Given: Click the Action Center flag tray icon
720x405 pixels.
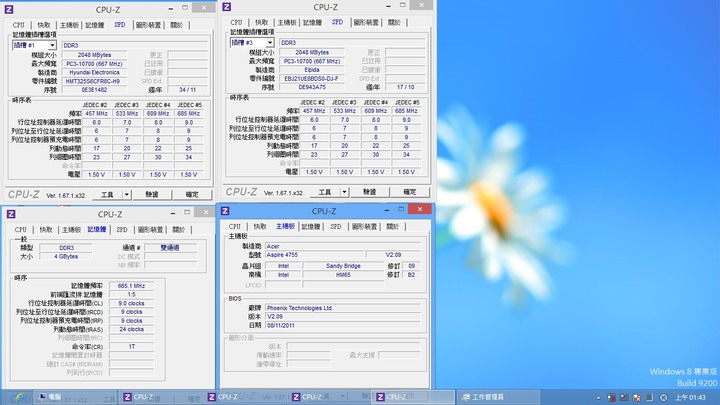Looking at the screenshot, I should coord(637,398).
